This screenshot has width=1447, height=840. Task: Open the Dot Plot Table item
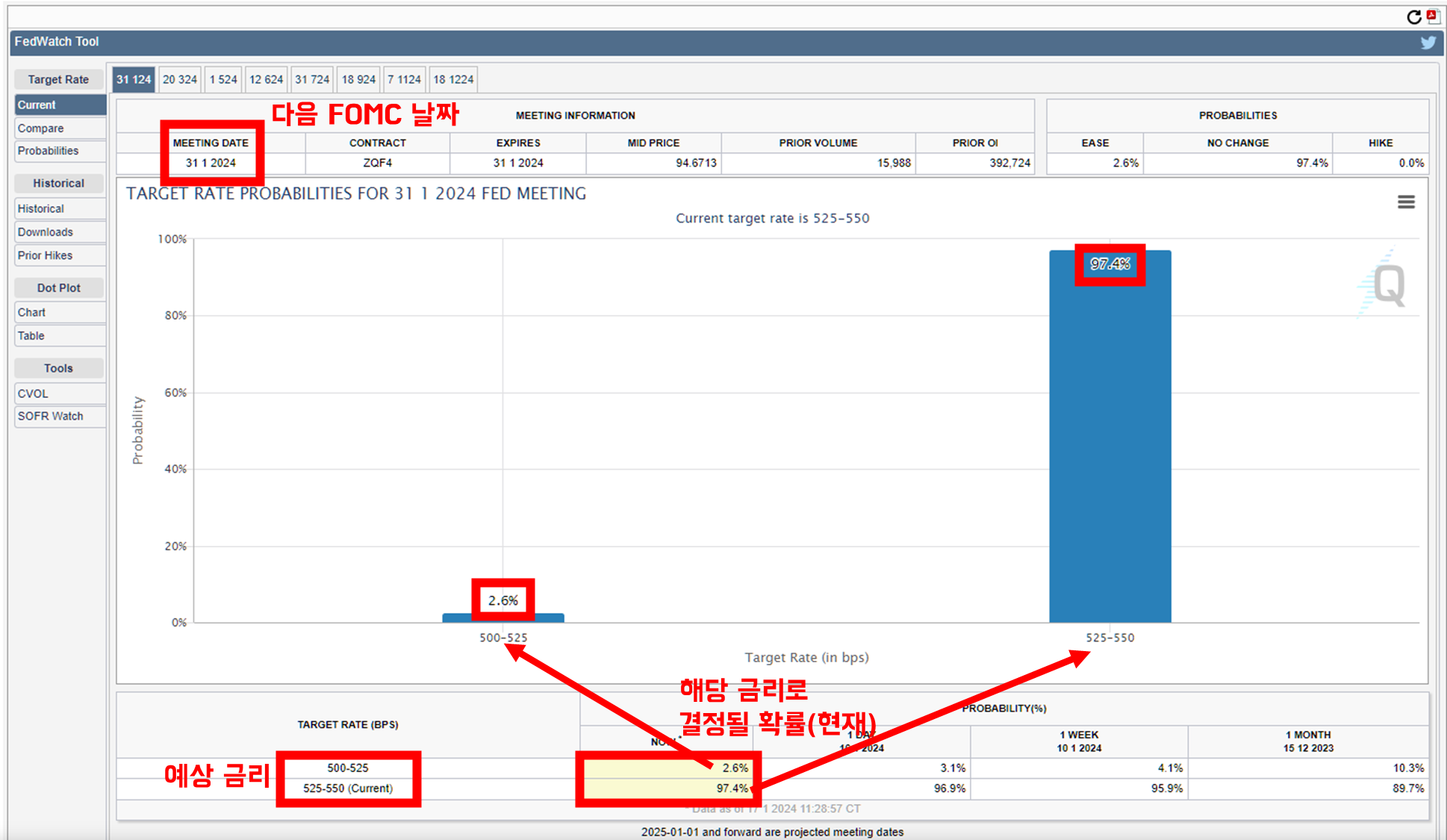pyautogui.click(x=60, y=336)
